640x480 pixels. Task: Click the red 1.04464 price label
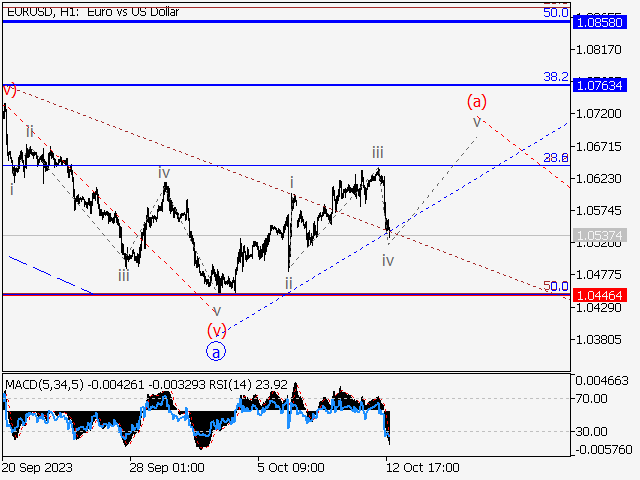tap(599, 295)
